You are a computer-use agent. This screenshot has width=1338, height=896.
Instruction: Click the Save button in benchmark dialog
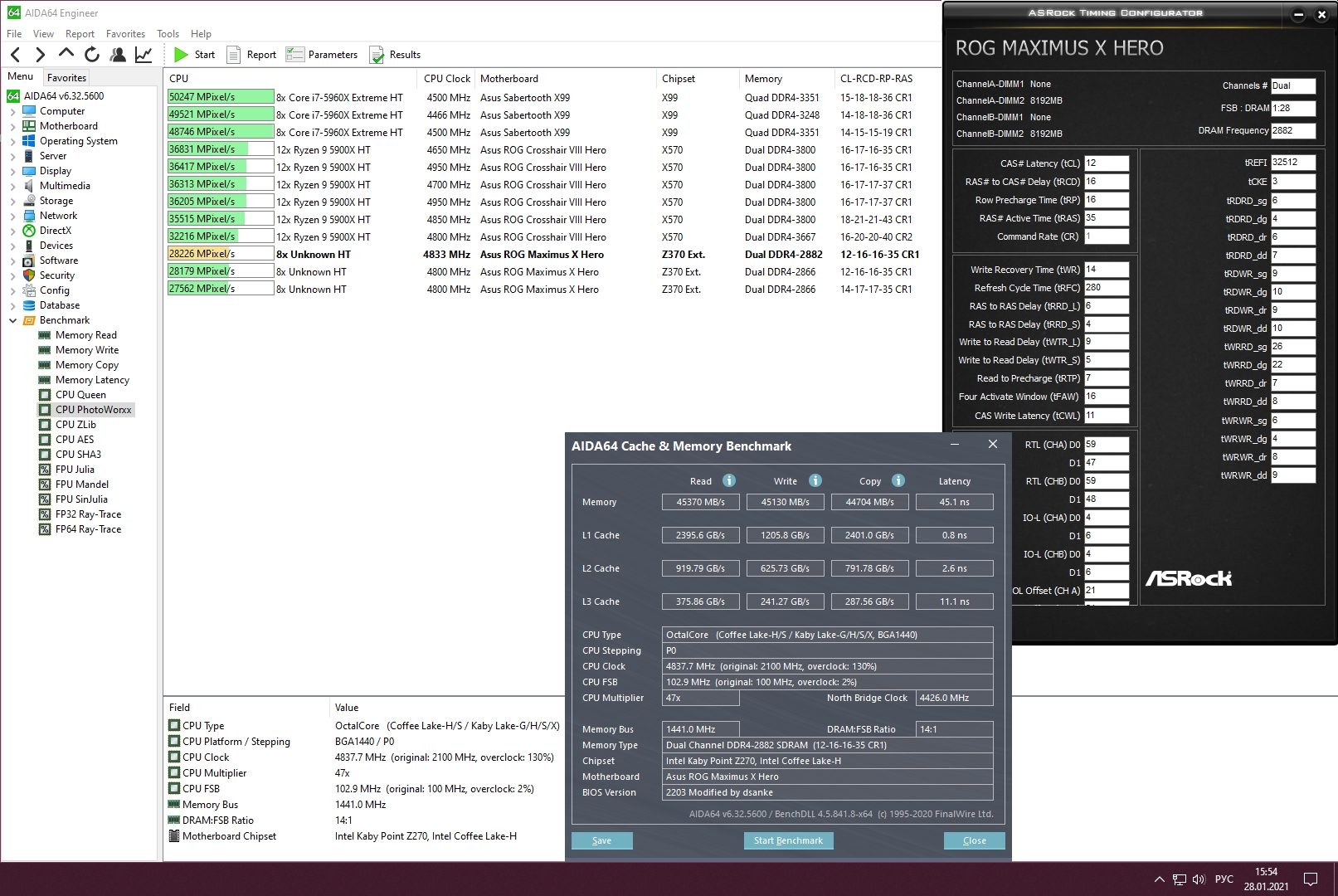click(602, 840)
